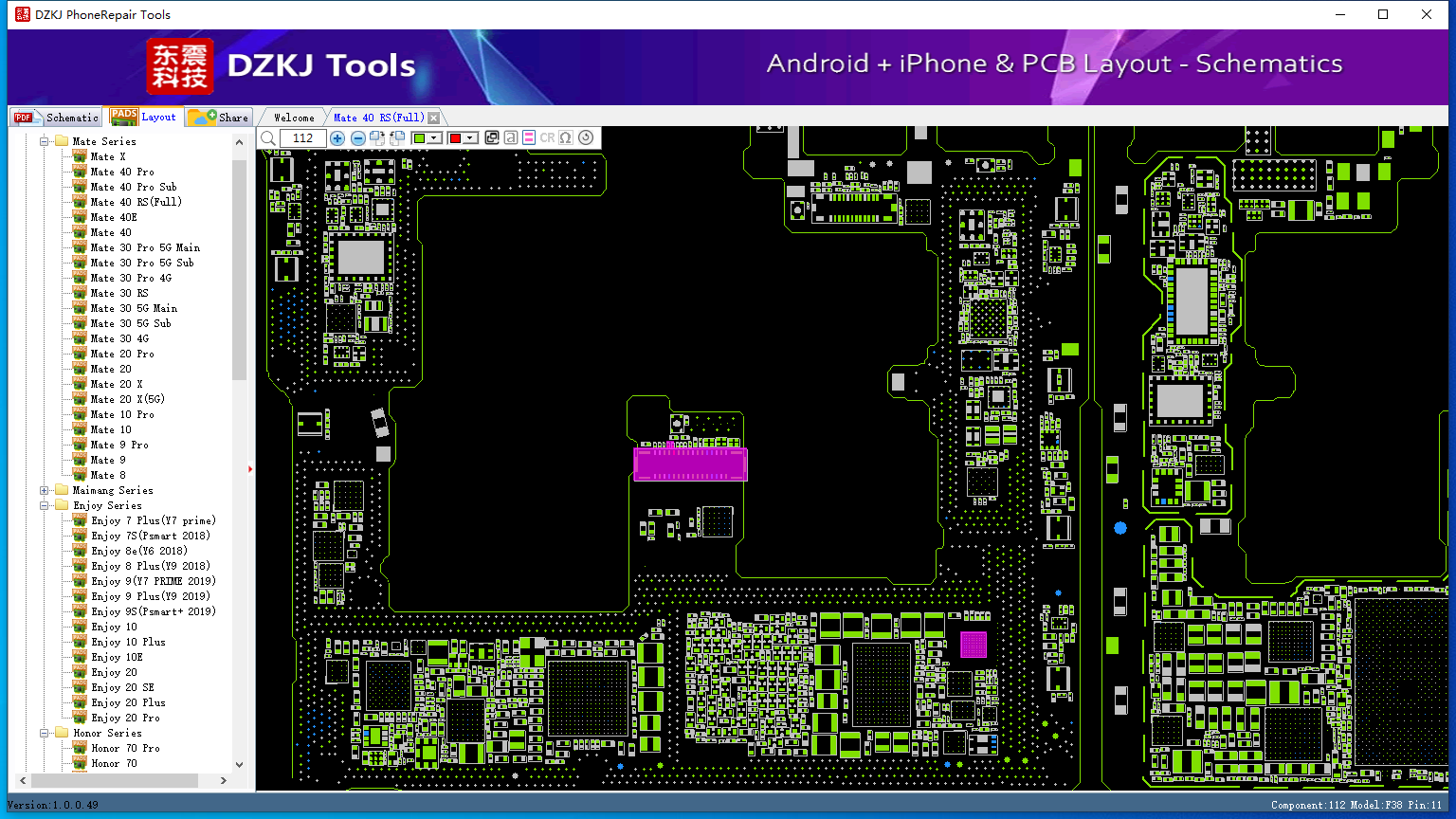Open Mate 40E layout
Image resolution: width=1456 pixels, height=819 pixels.
(114, 217)
